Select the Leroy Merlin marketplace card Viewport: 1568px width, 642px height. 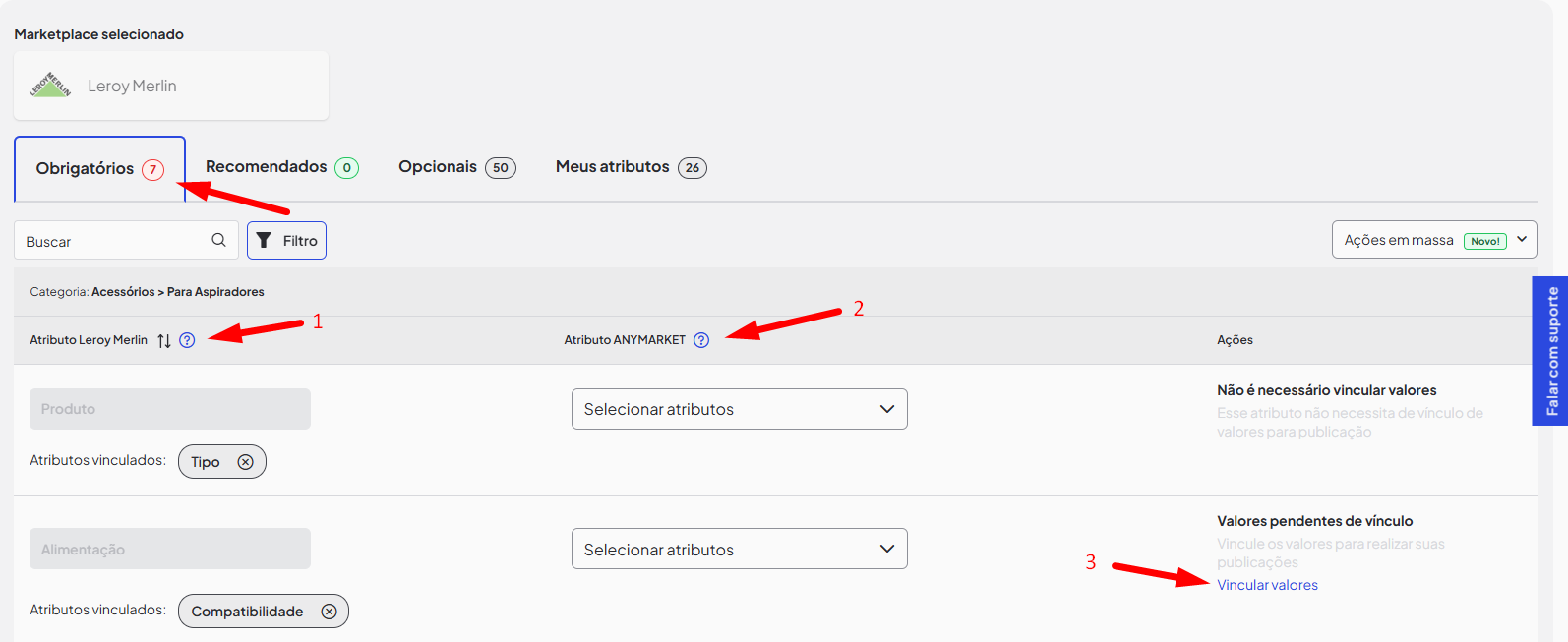click(171, 87)
